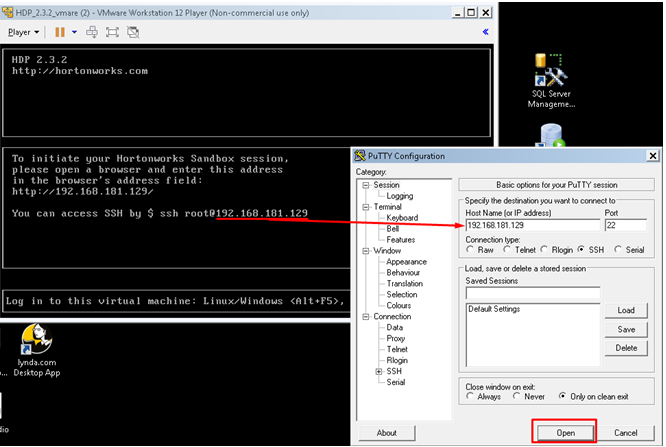Open the lynda.com Desktop App shortcut
666x447 pixels.
[x=37, y=351]
